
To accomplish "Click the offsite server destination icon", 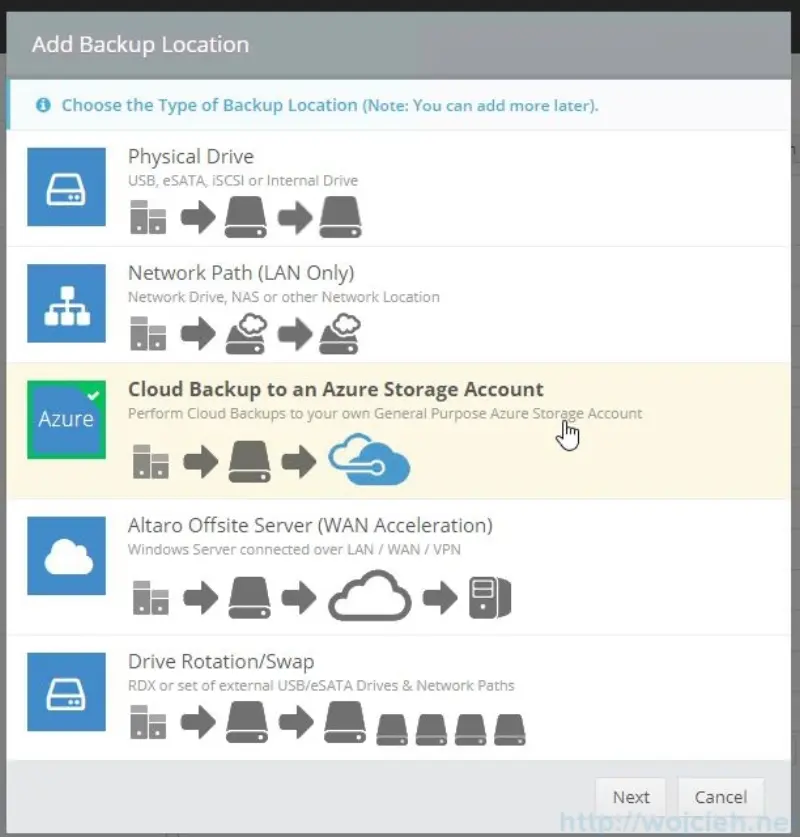I will pos(490,598).
